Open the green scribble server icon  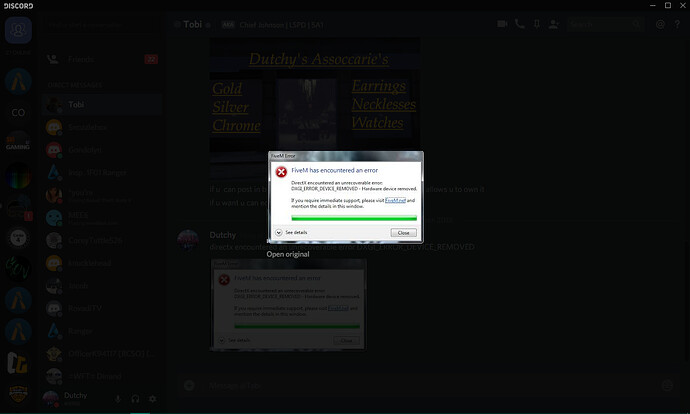(18, 268)
